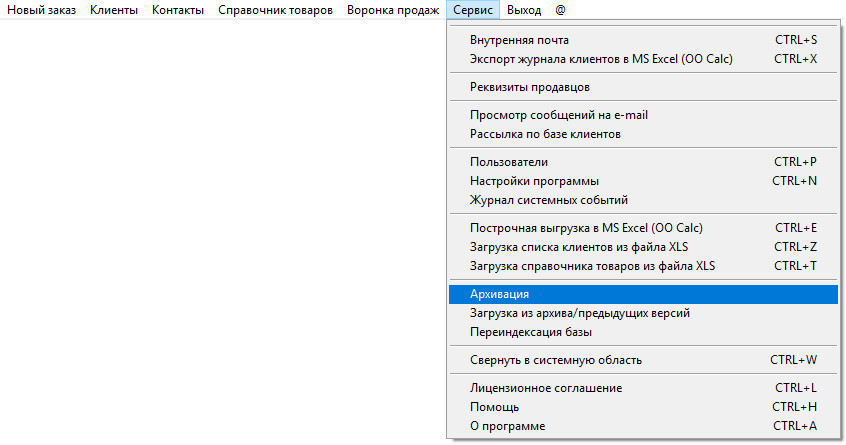Viewport: 846px width, 445px height.
Task: Click the @ menu bar item
Action: (x=560, y=10)
